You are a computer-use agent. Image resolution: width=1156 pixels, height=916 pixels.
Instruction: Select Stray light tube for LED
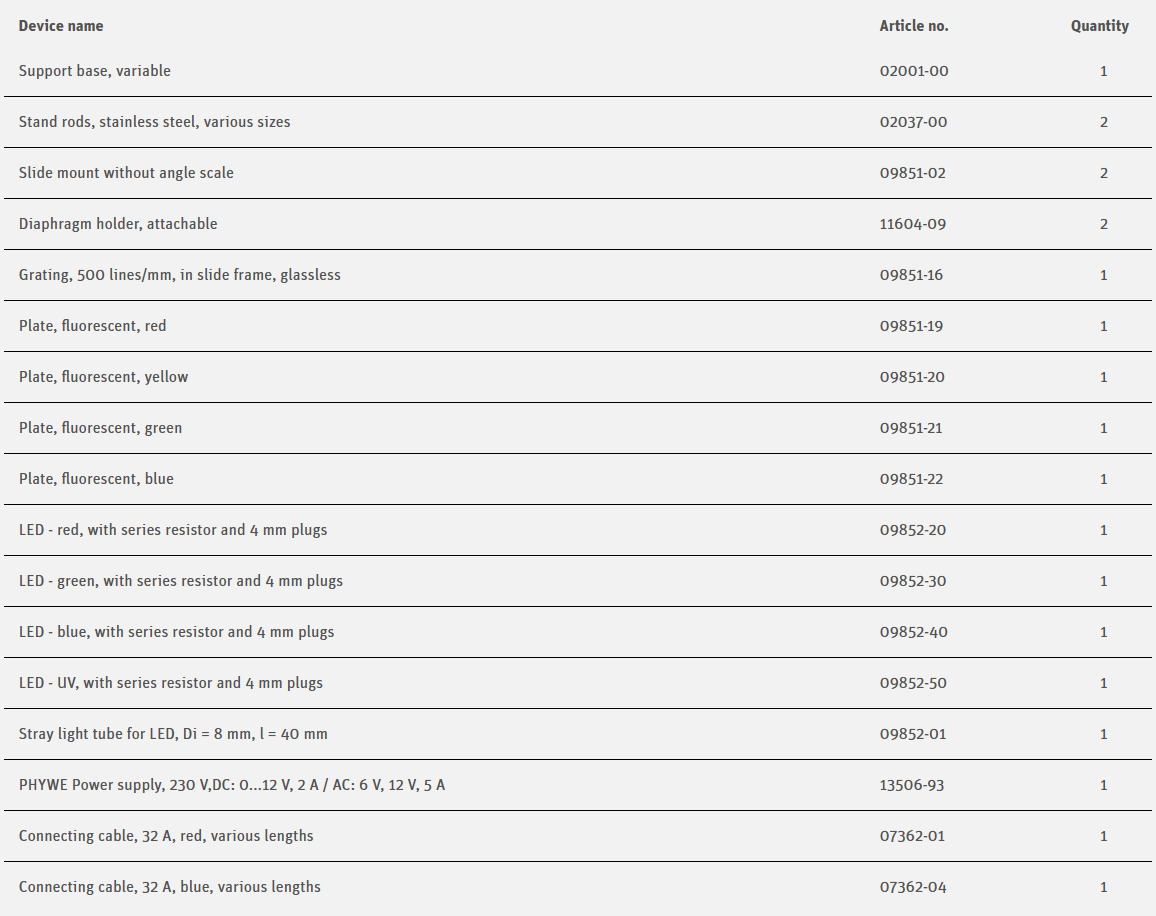tap(173, 734)
